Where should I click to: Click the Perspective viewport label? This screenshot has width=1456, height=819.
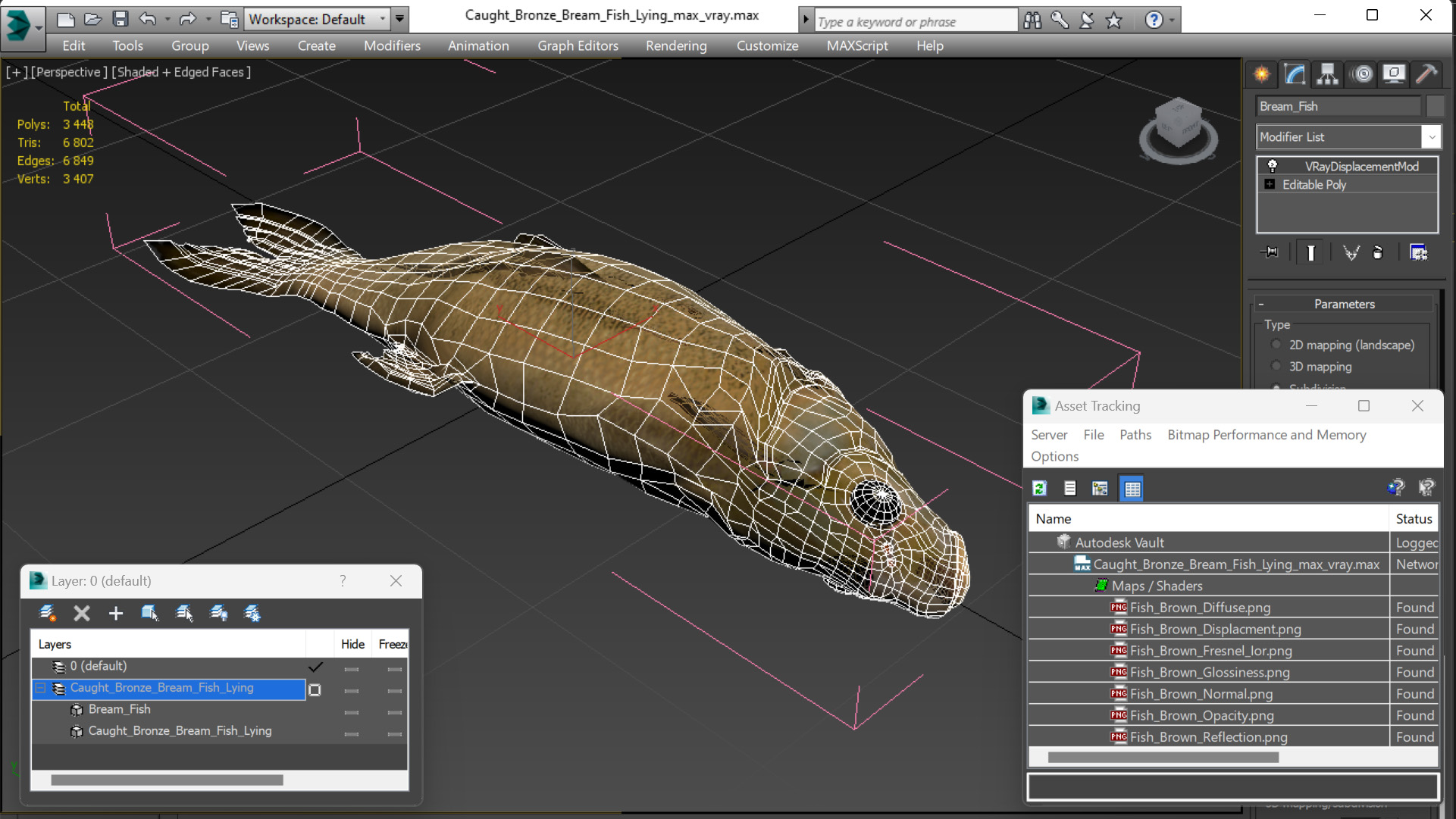[x=68, y=72]
